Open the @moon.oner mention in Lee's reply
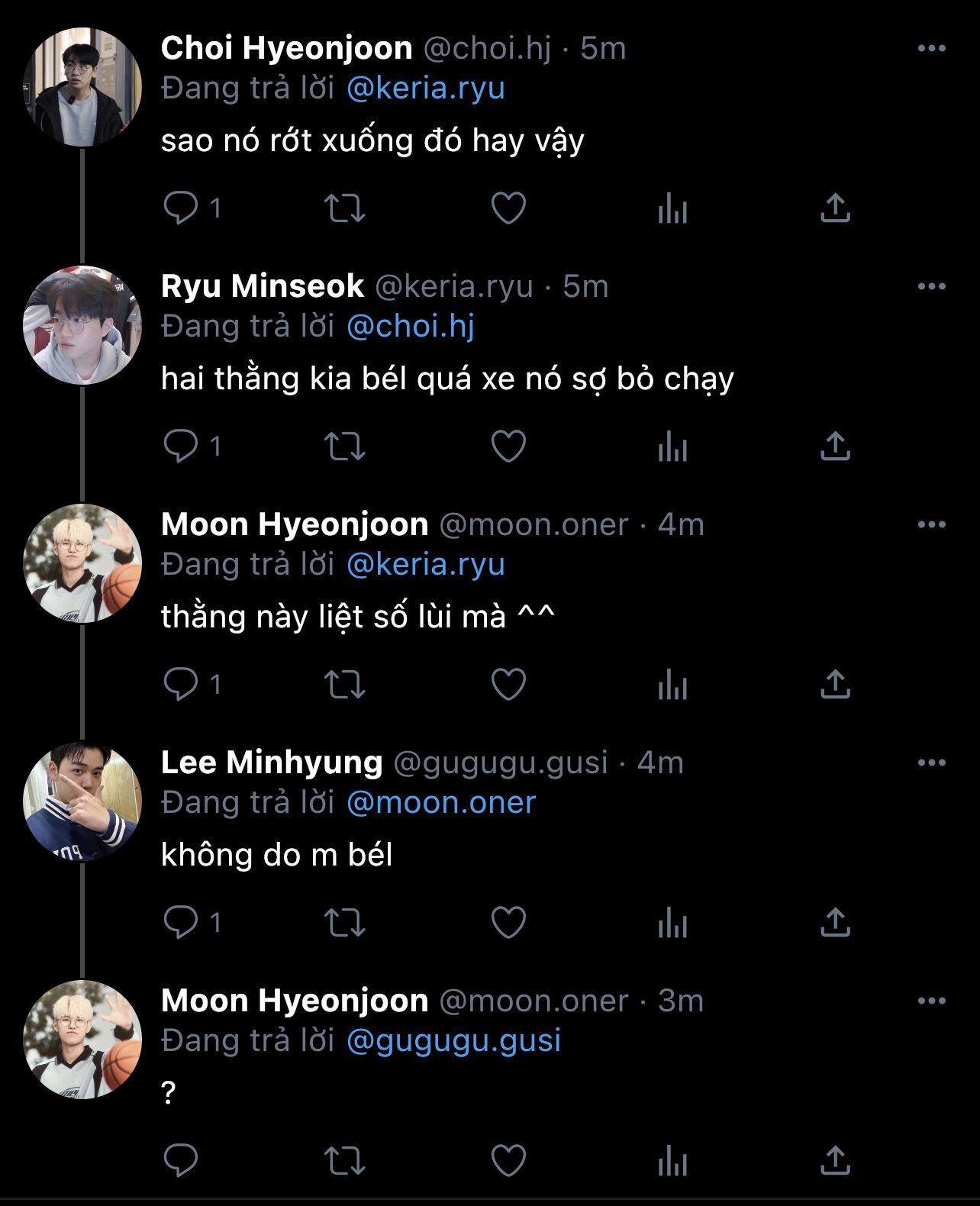Viewport: 980px width, 1206px height. tap(441, 802)
